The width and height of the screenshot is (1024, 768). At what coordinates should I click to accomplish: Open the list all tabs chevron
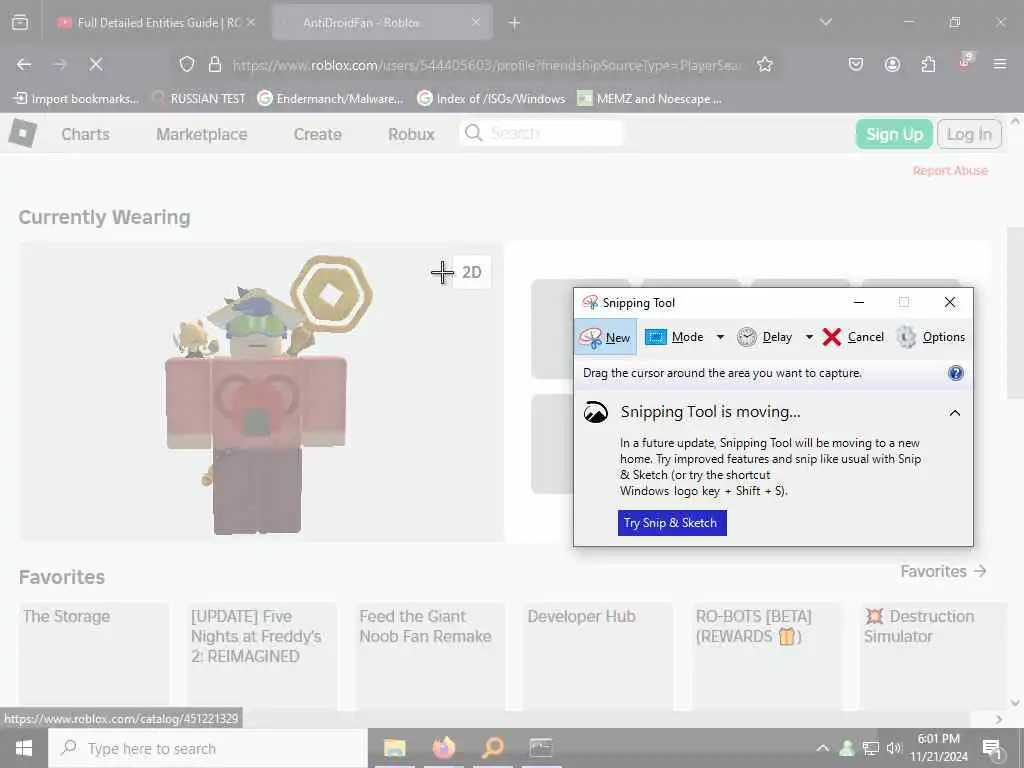pos(826,22)
